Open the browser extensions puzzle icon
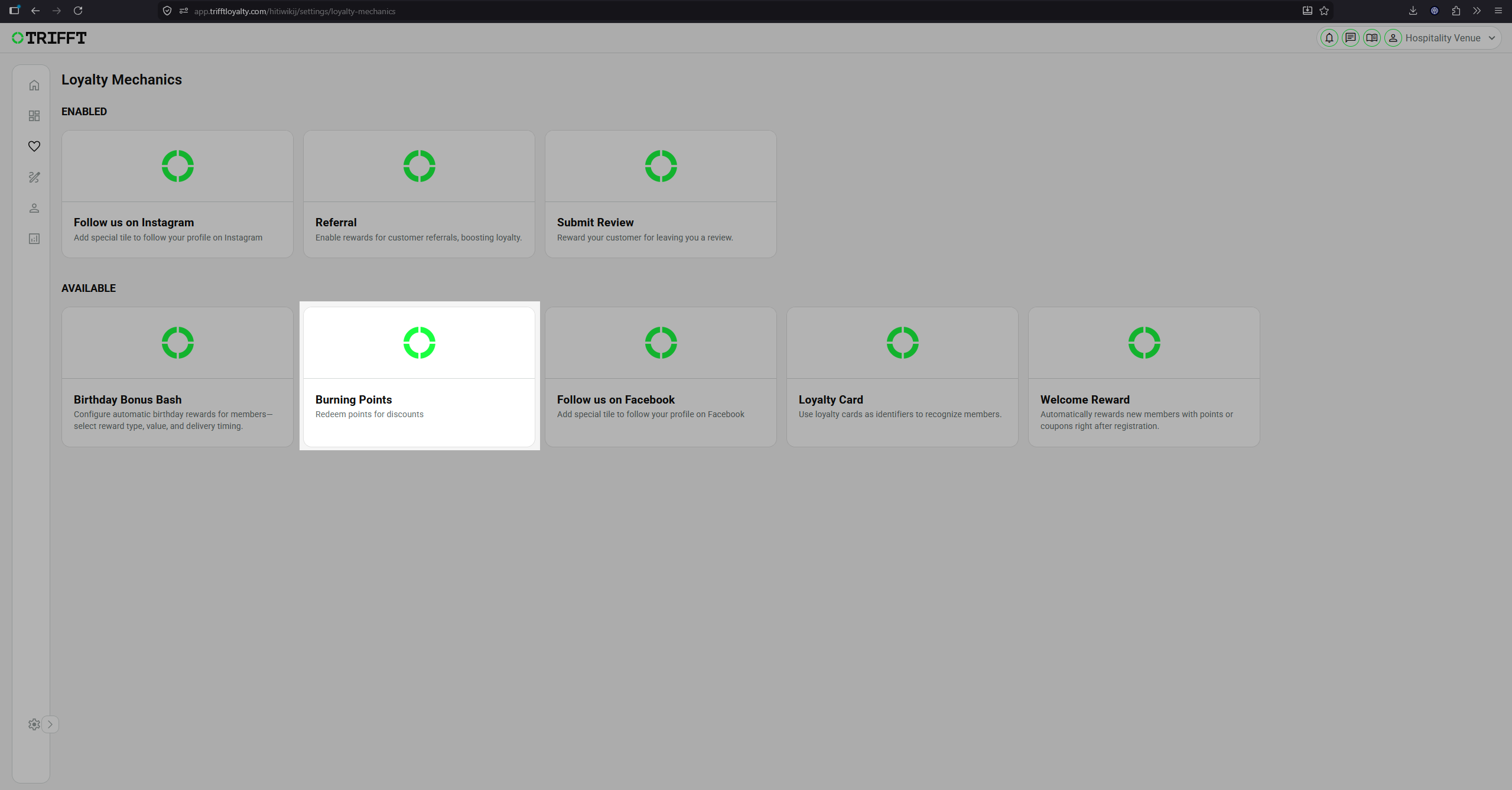 click(x=1456, y=11)
